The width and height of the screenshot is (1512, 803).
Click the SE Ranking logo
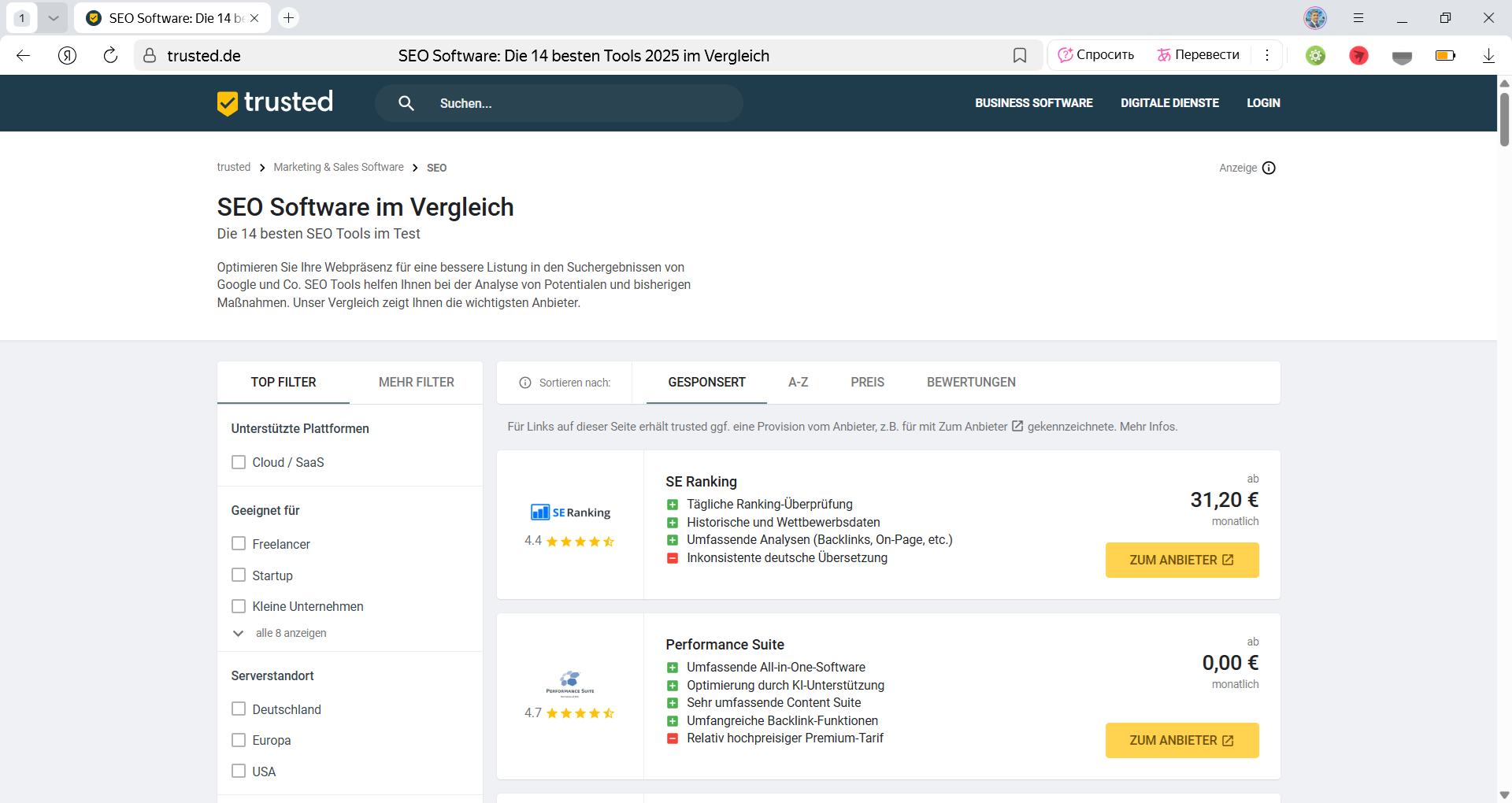(570, 513)
